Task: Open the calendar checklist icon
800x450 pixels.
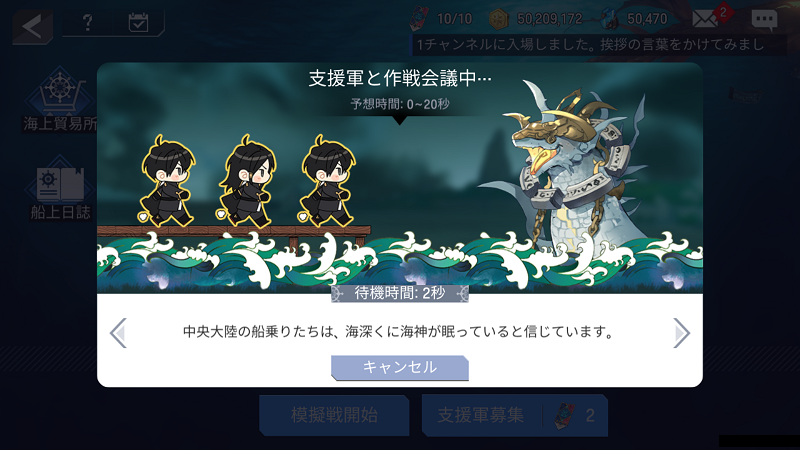Action: (138, 22)
